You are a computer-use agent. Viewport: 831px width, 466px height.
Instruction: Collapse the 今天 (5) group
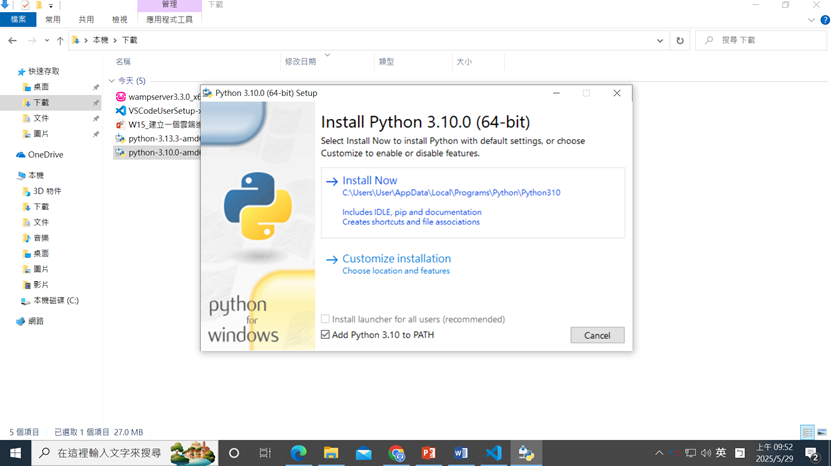[112, 81]
